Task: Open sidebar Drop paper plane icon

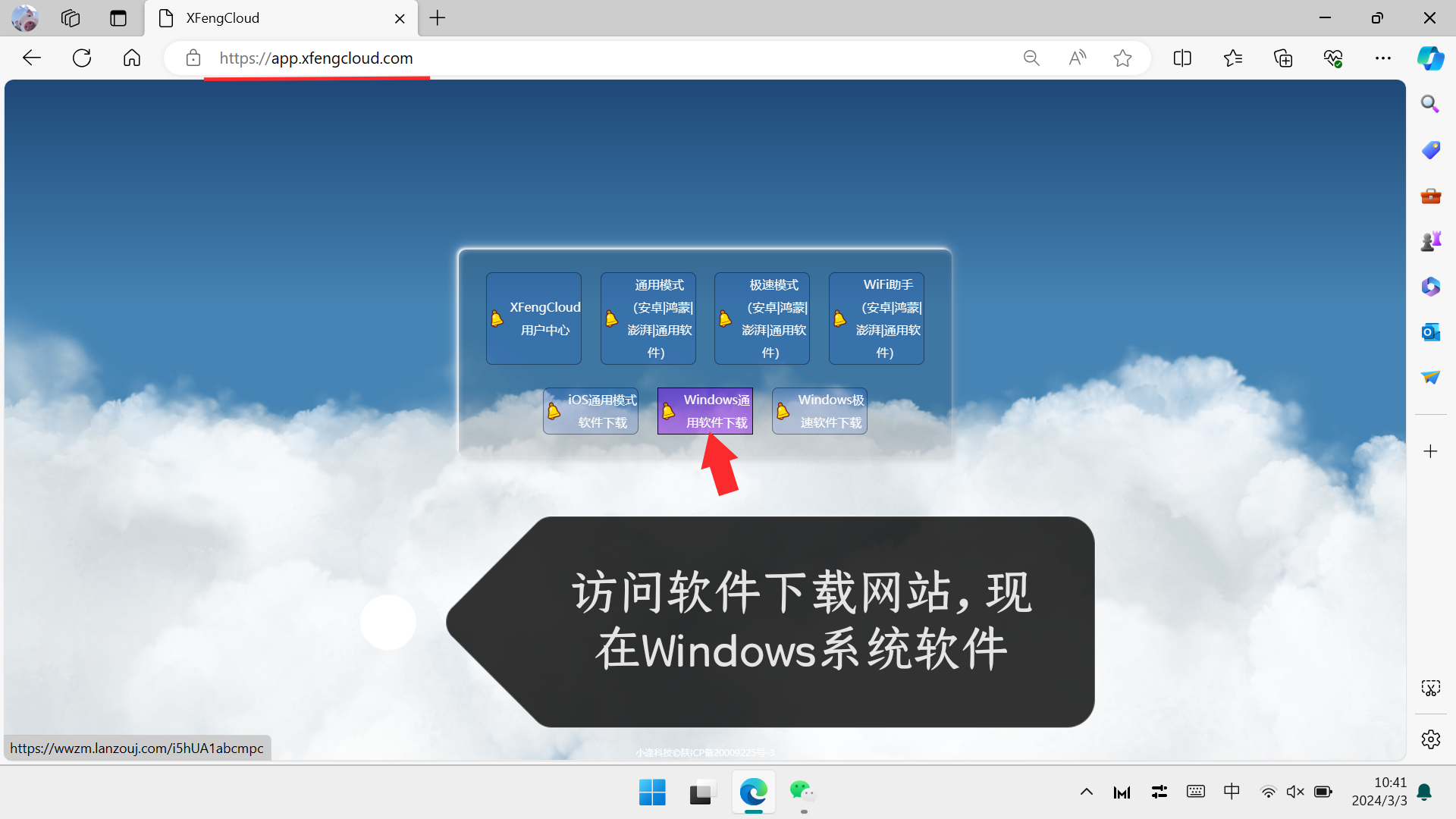Action: point(1430,378)
